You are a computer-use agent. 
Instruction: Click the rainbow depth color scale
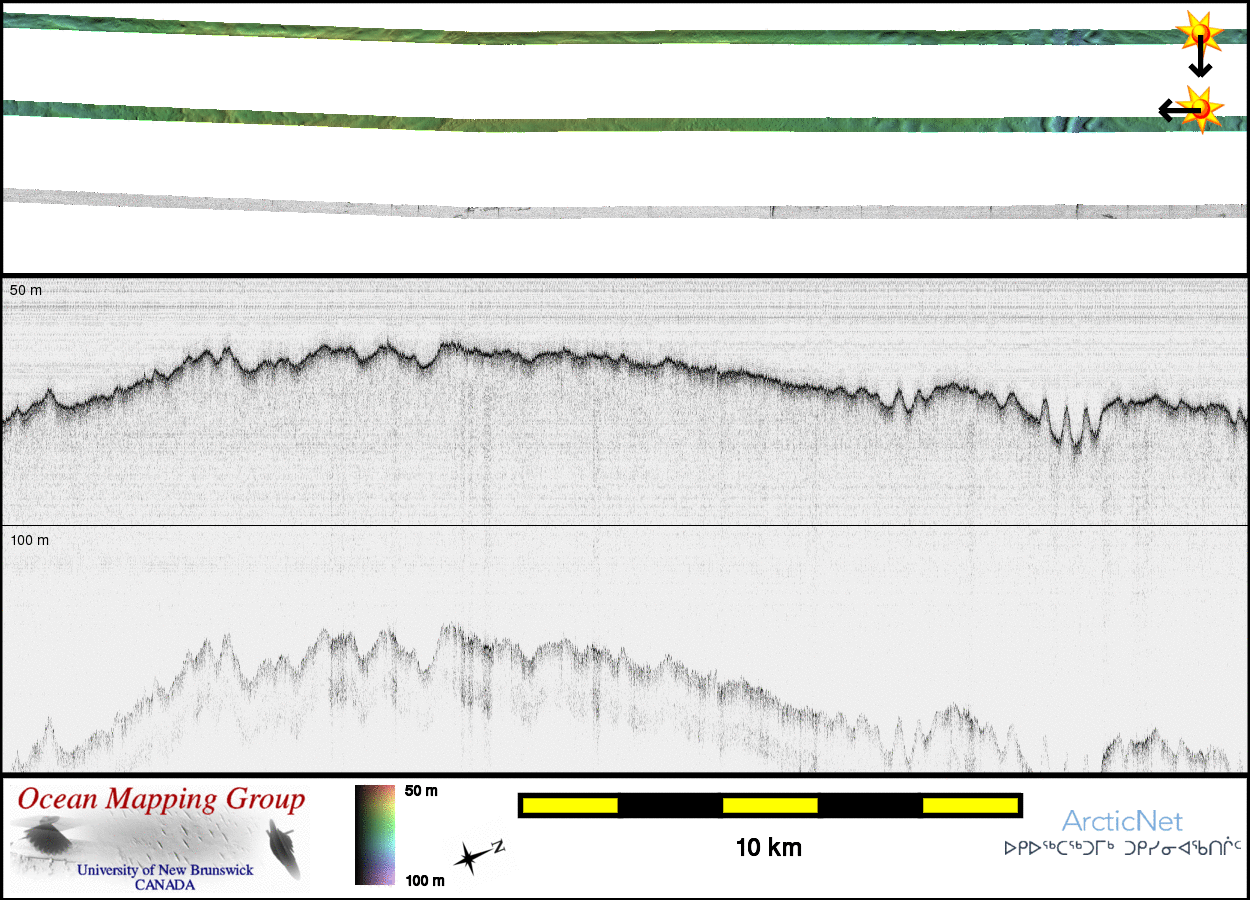click(x=375, y=835)
